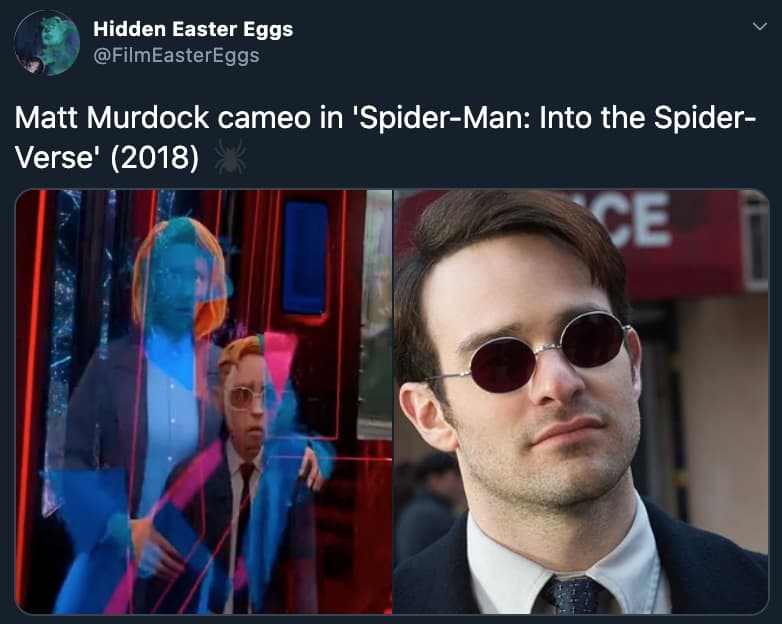Expand the tweet options chevron menu

[x=758, y=27]
